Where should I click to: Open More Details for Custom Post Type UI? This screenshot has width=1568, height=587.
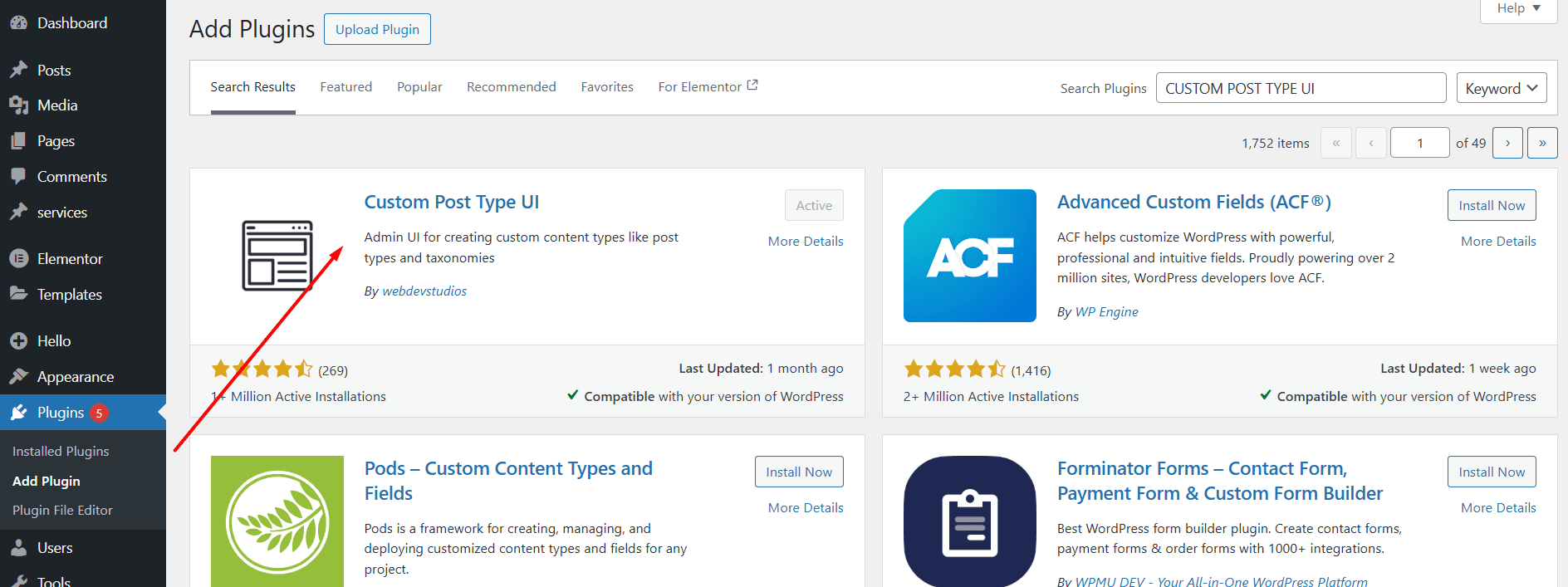(806, 242)
